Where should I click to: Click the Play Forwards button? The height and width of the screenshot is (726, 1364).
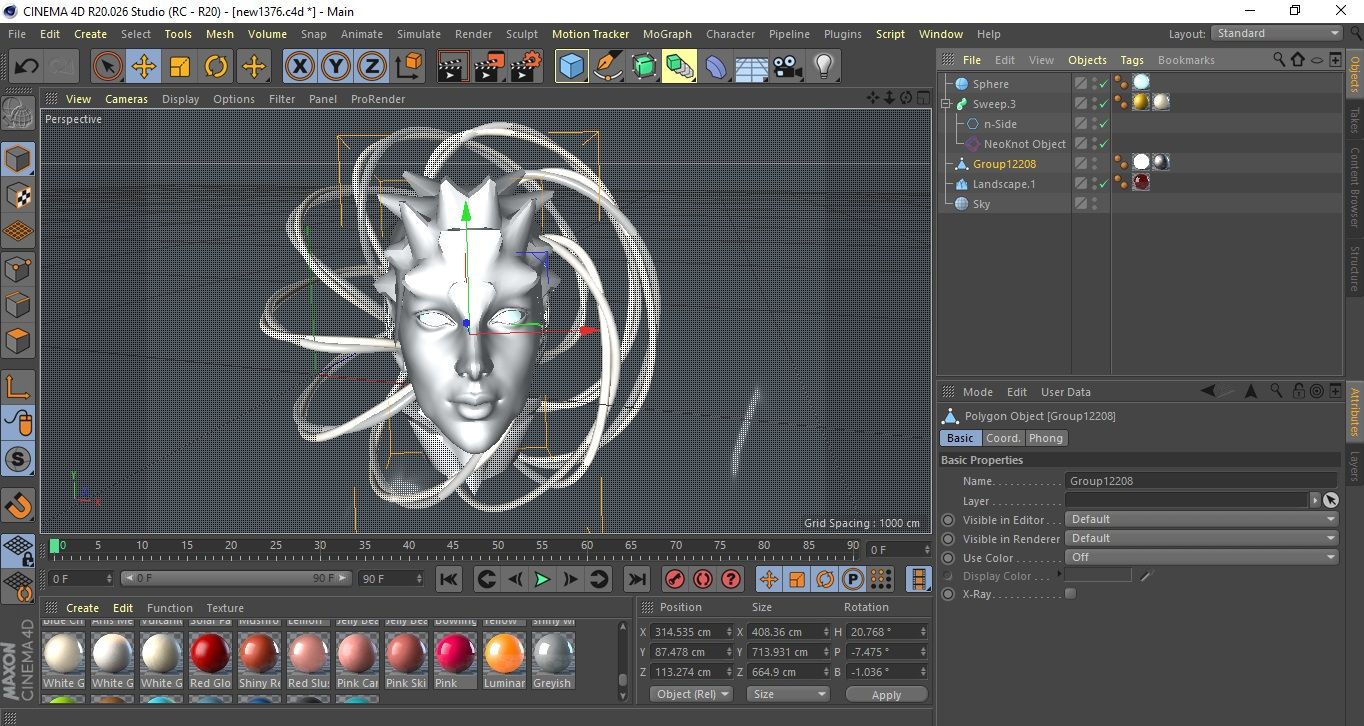pyautogui.click(x=542, y=579)
